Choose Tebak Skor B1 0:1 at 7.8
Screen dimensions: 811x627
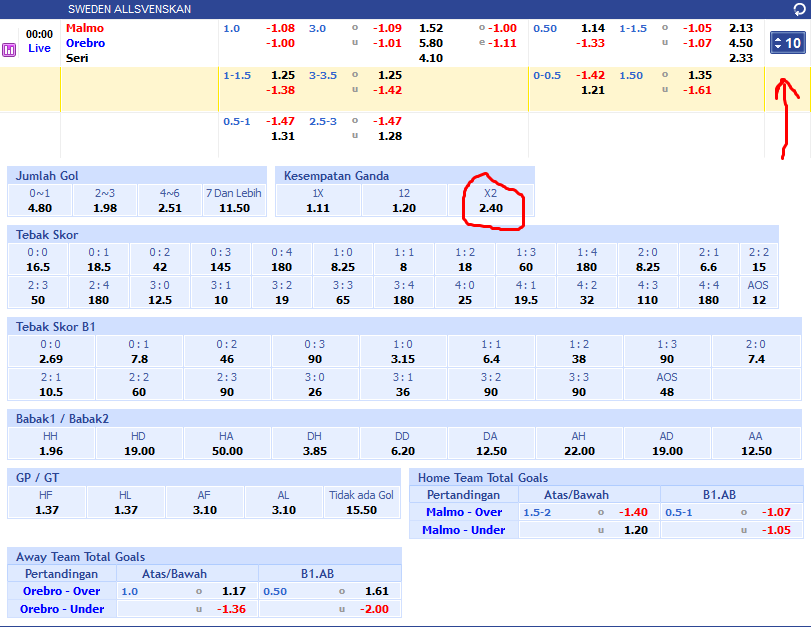pyautogui.click(x=139, y=359)
